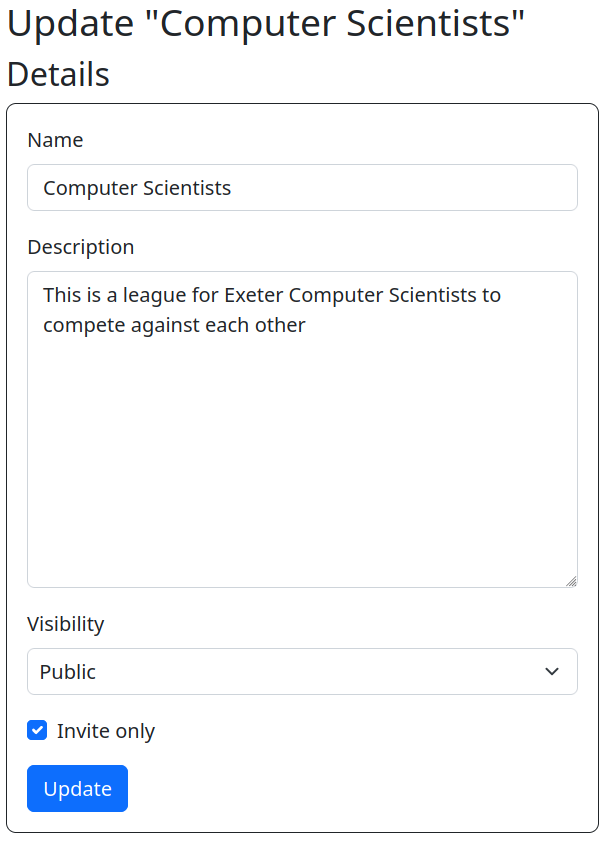Grab the Description textarea resize handle

pos(571,581)
